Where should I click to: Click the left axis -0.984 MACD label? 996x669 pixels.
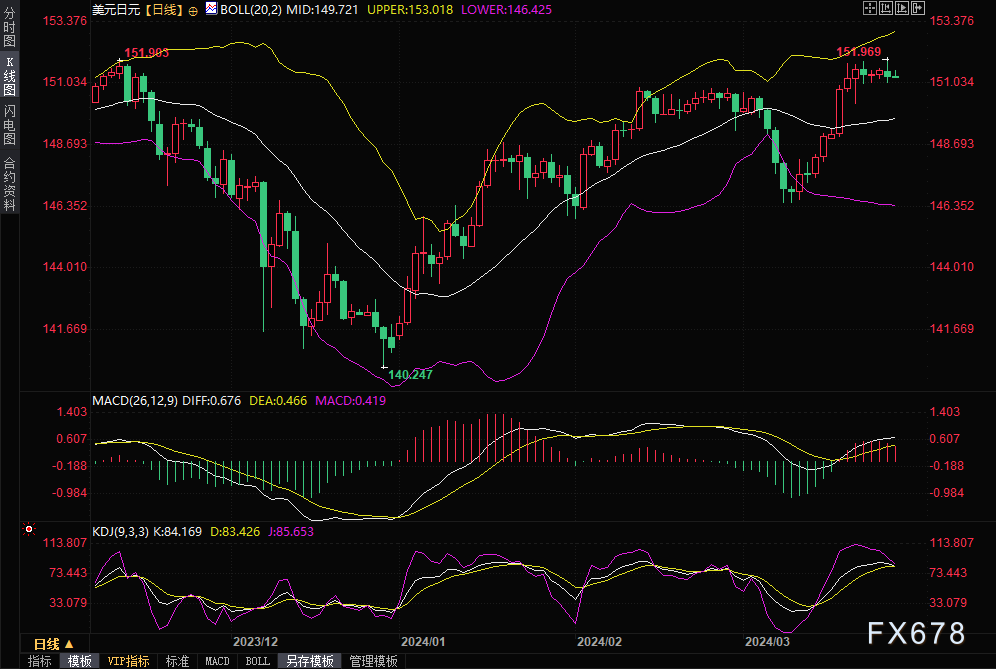tap(69, 493)
